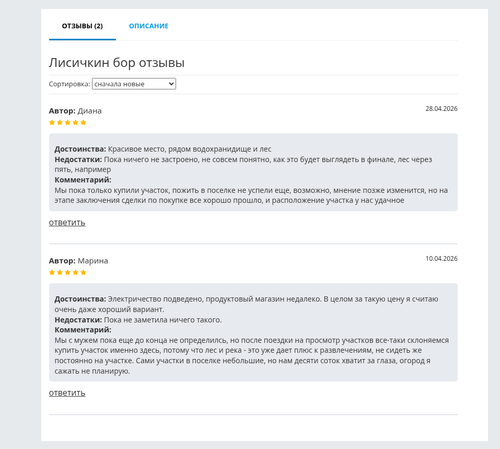Click the third star in Диана's rating
Screen dimensions: 500x449
click(68, 122)
